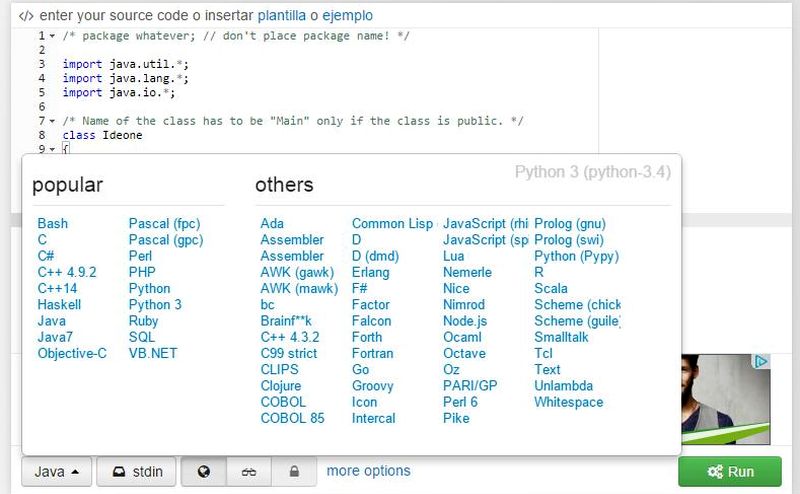This screenshot has width=800, height=494.
Task: Pick Python 3 from the popular list
Action: (155, 305)
